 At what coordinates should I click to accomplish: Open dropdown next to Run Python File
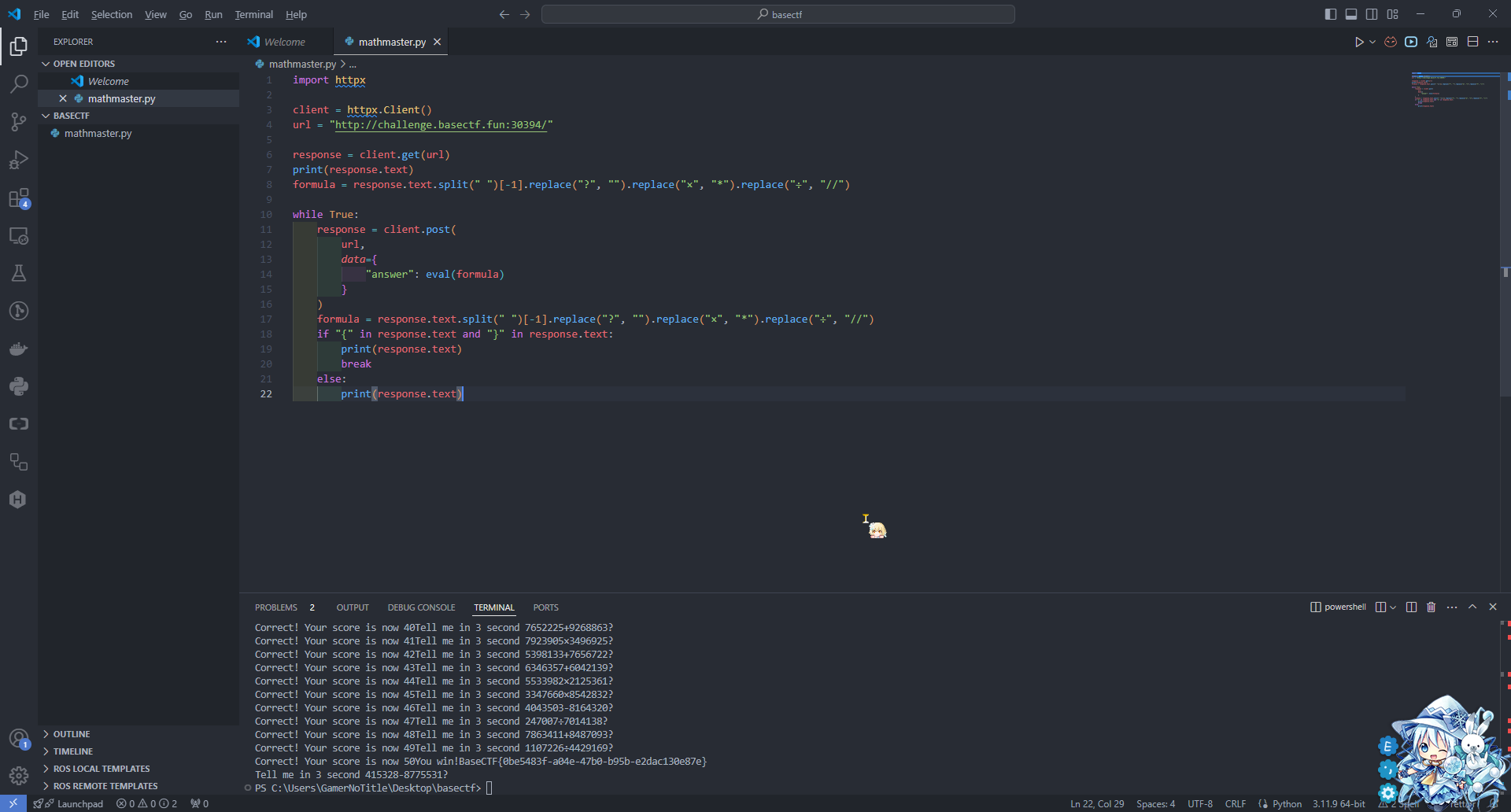point(1372,42)
